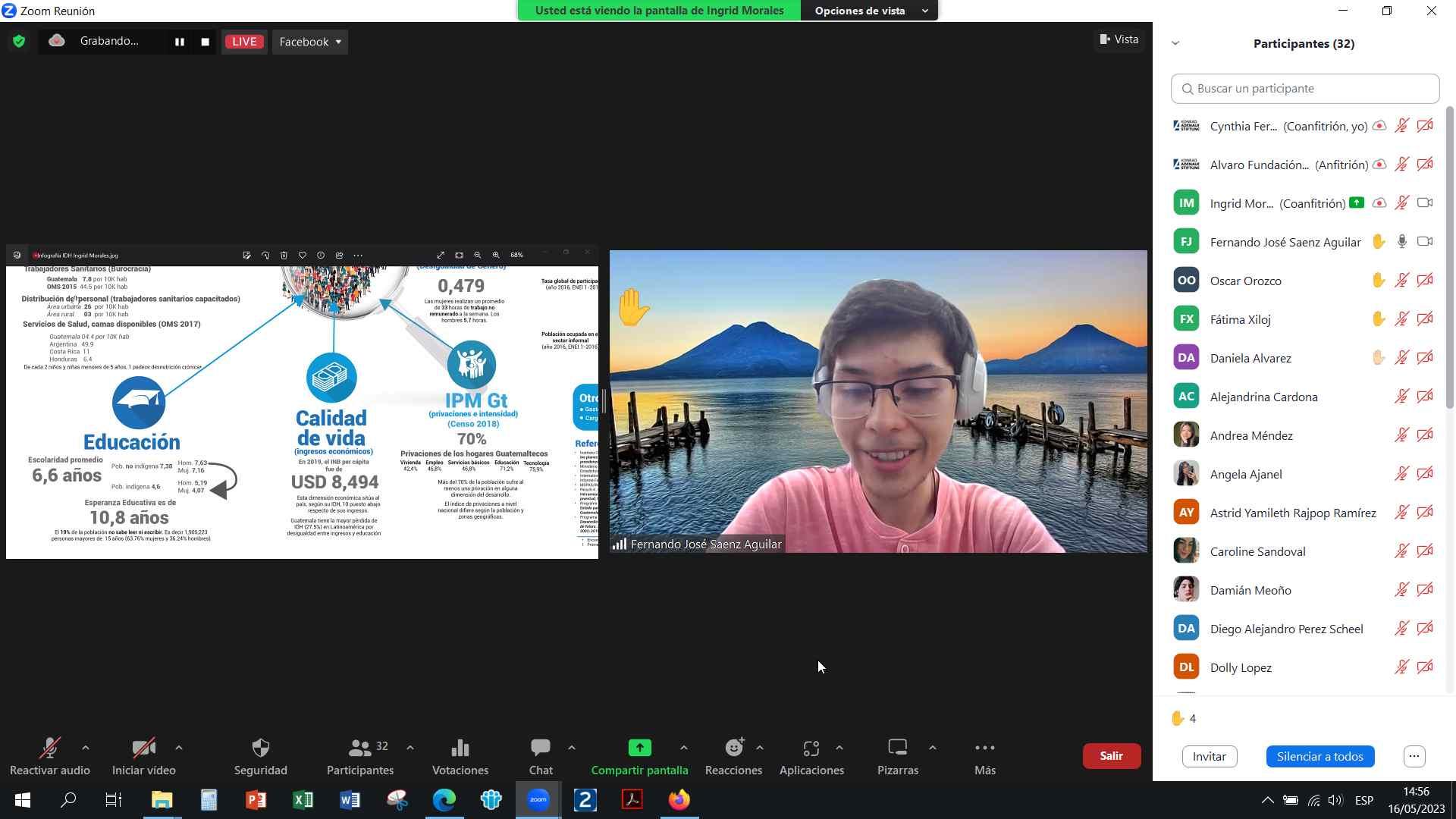The image size is (1456, 819).
Task: Click Silenciar a todos button
Action: click(x=1319, y=756)
